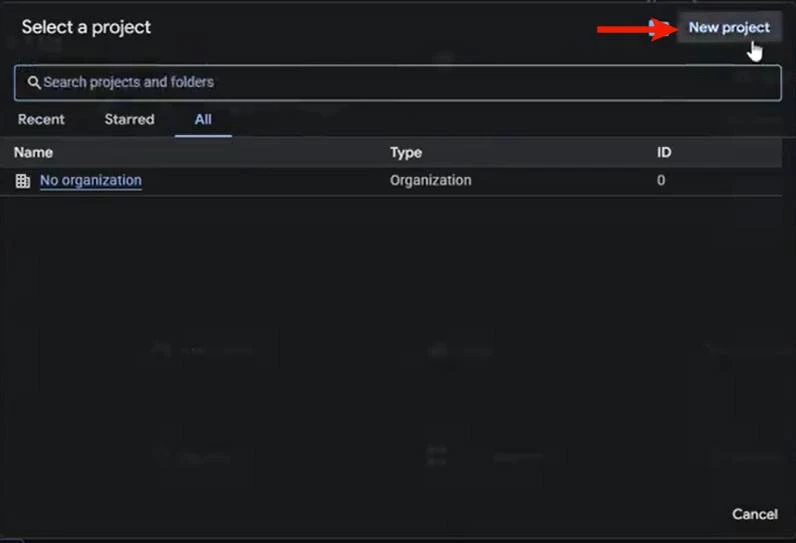Viewport: 796px width, 543px height.
Task: Click the Name column header
Action: coord(34,152)
